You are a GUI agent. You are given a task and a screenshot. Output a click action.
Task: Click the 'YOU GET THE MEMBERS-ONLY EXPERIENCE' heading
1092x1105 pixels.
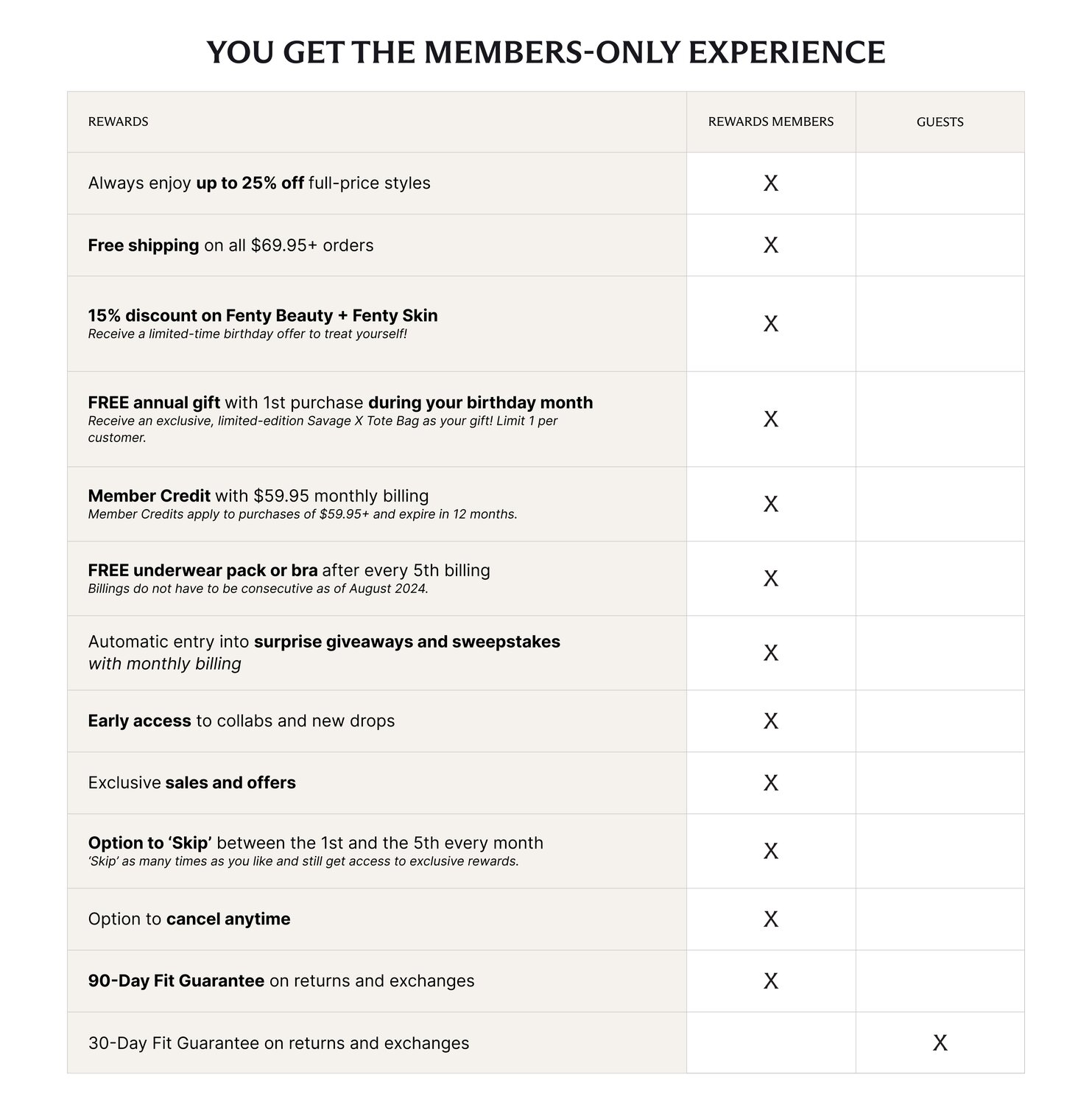(546, 52)
